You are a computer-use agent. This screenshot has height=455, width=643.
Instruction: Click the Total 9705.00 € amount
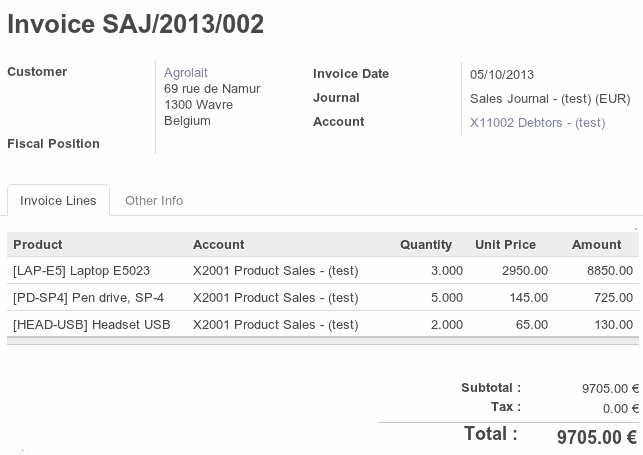click(596, 437)
